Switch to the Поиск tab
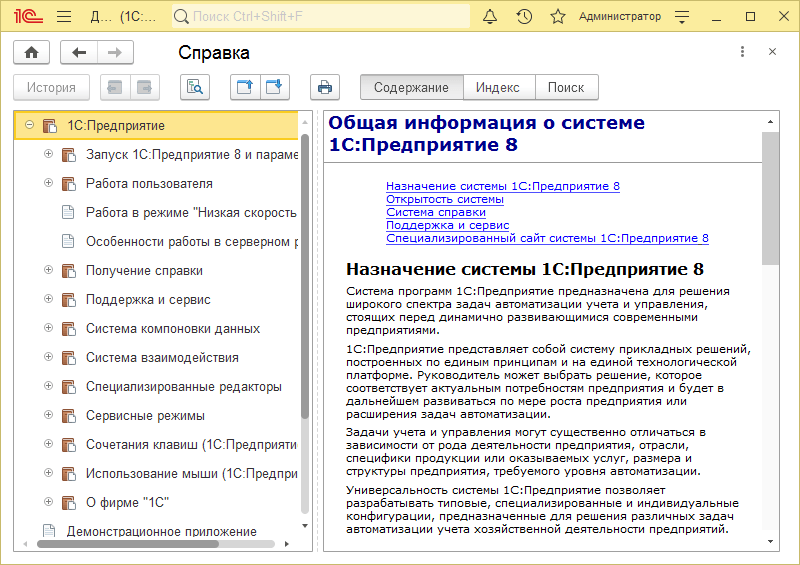 tap(566, 87)
